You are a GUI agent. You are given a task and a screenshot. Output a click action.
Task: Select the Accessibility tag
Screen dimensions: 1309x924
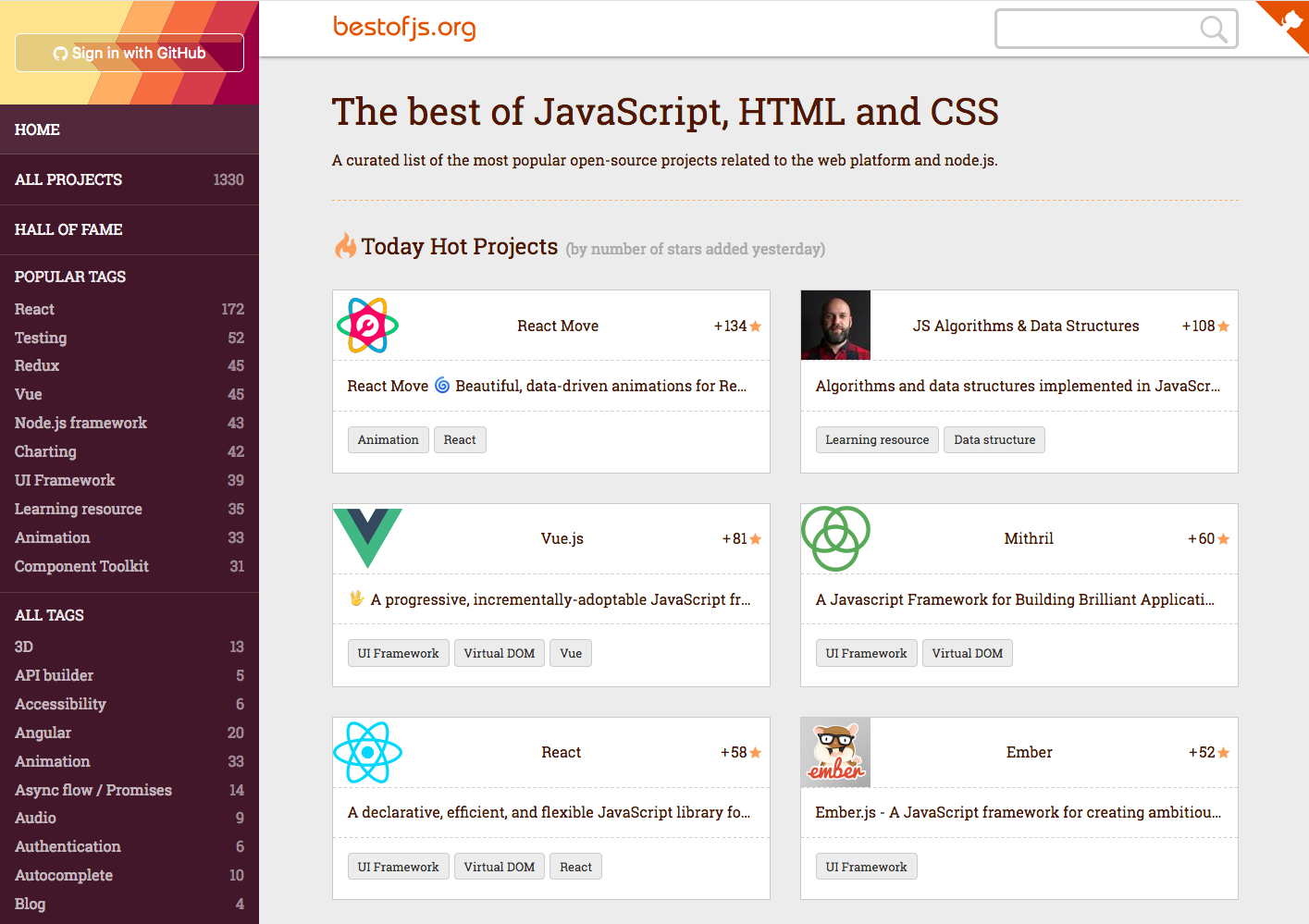(130, 704)
